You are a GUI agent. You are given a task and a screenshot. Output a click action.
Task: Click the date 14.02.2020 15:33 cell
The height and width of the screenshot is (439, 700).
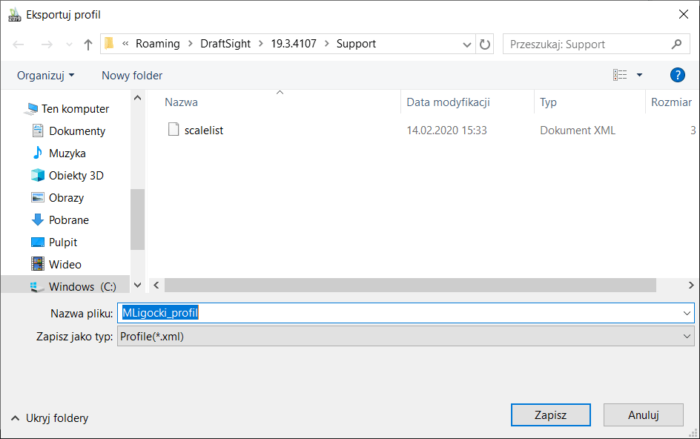tap(446, 130)
